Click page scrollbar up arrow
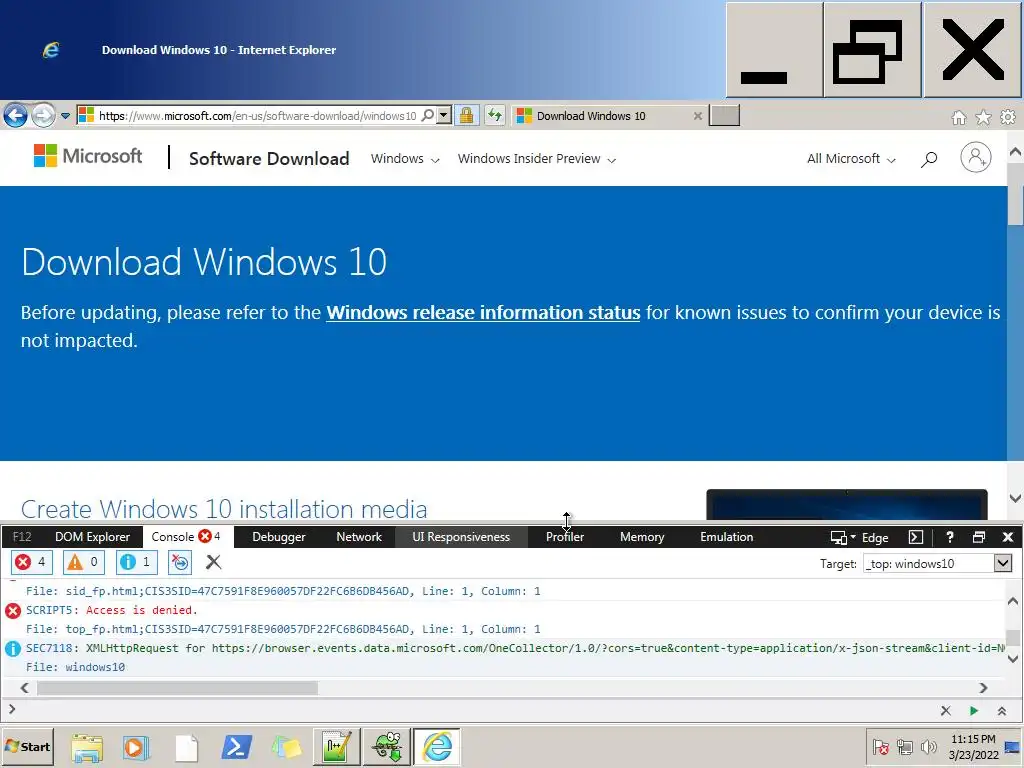 [1016, 152]
